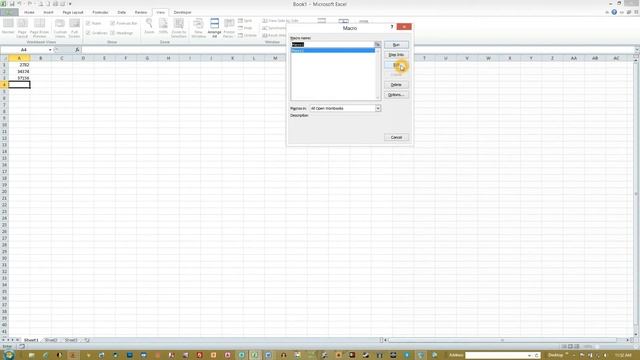Click the Redo icon in quick access toolbar
This screenshot has width=640, height=360.
click(30, 4)
